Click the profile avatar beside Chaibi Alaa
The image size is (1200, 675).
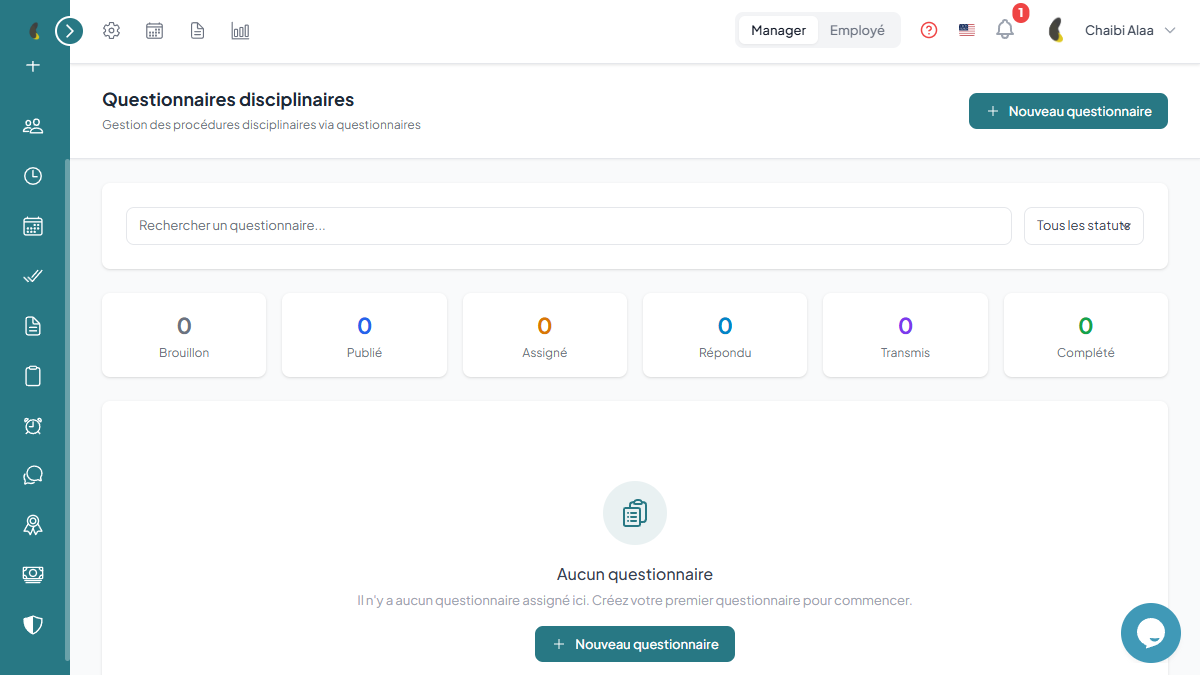[x=1056, y=30]
